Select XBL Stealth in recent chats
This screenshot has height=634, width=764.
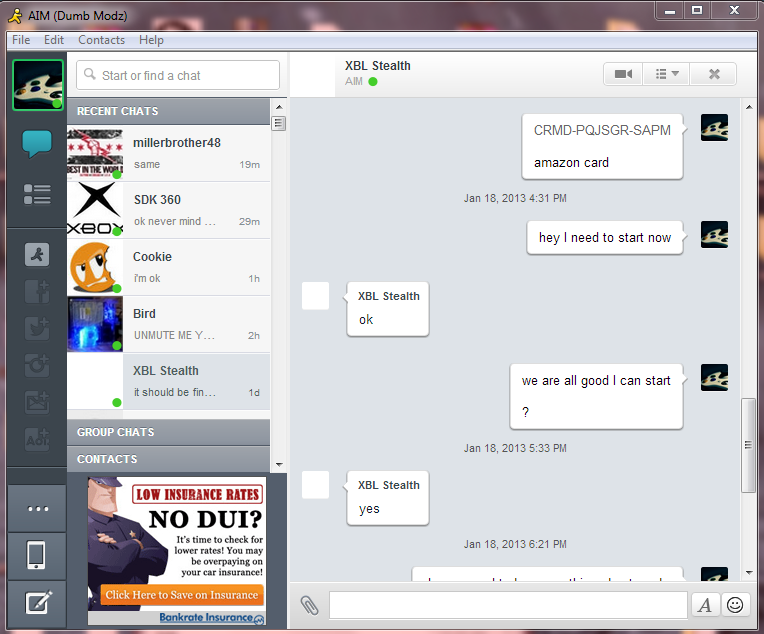[x=168, y=381]
